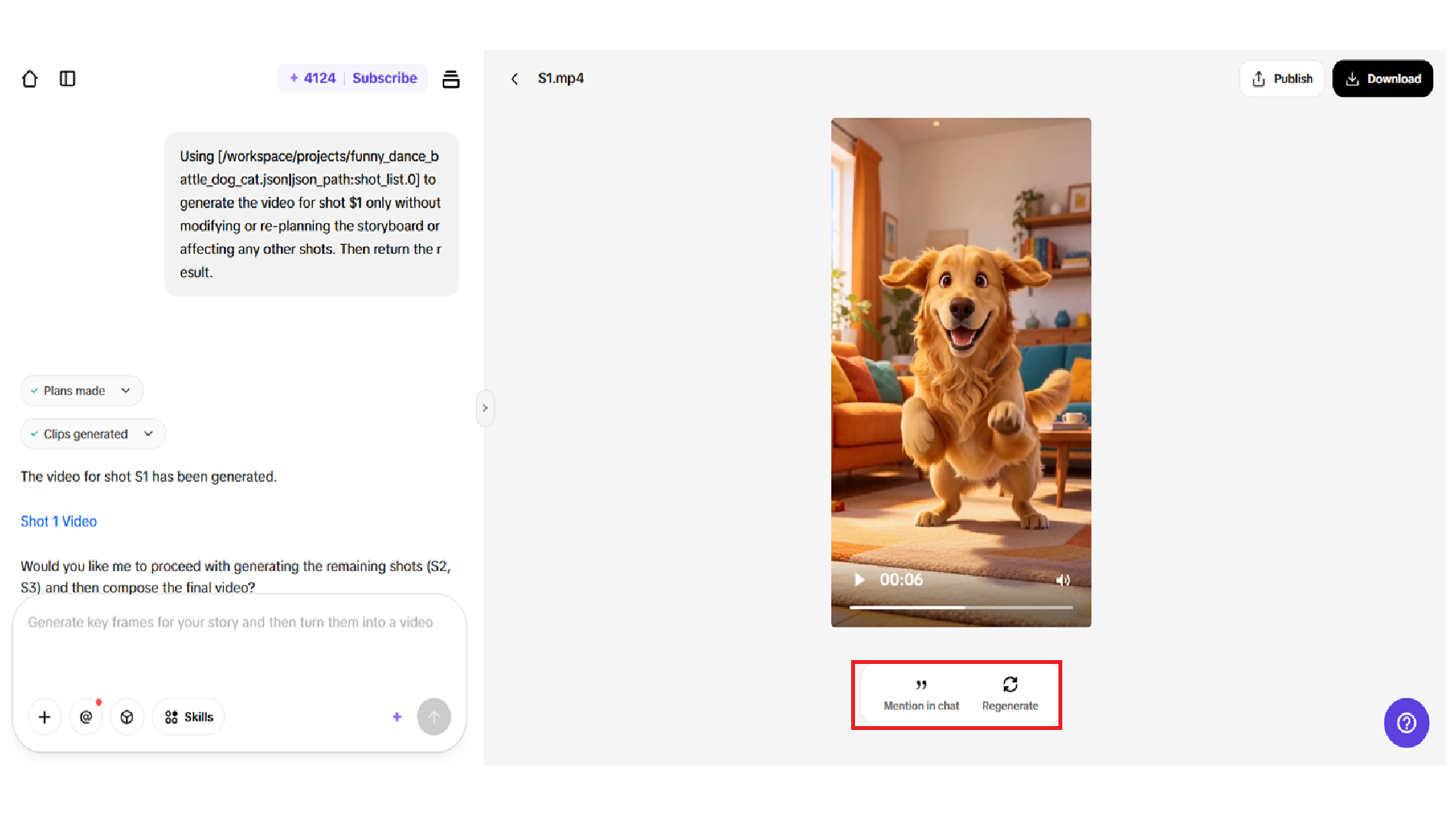Open the help question mark button

click(x=1406, y=723)
